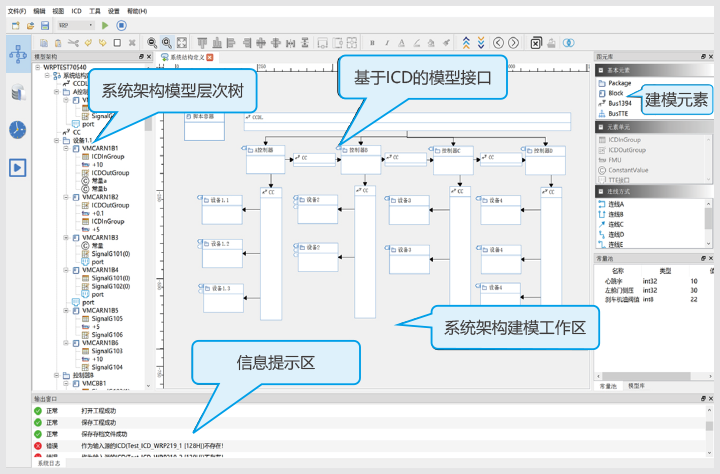
Task: Open the clock icon in left sidebar
Action: [17, 129]
